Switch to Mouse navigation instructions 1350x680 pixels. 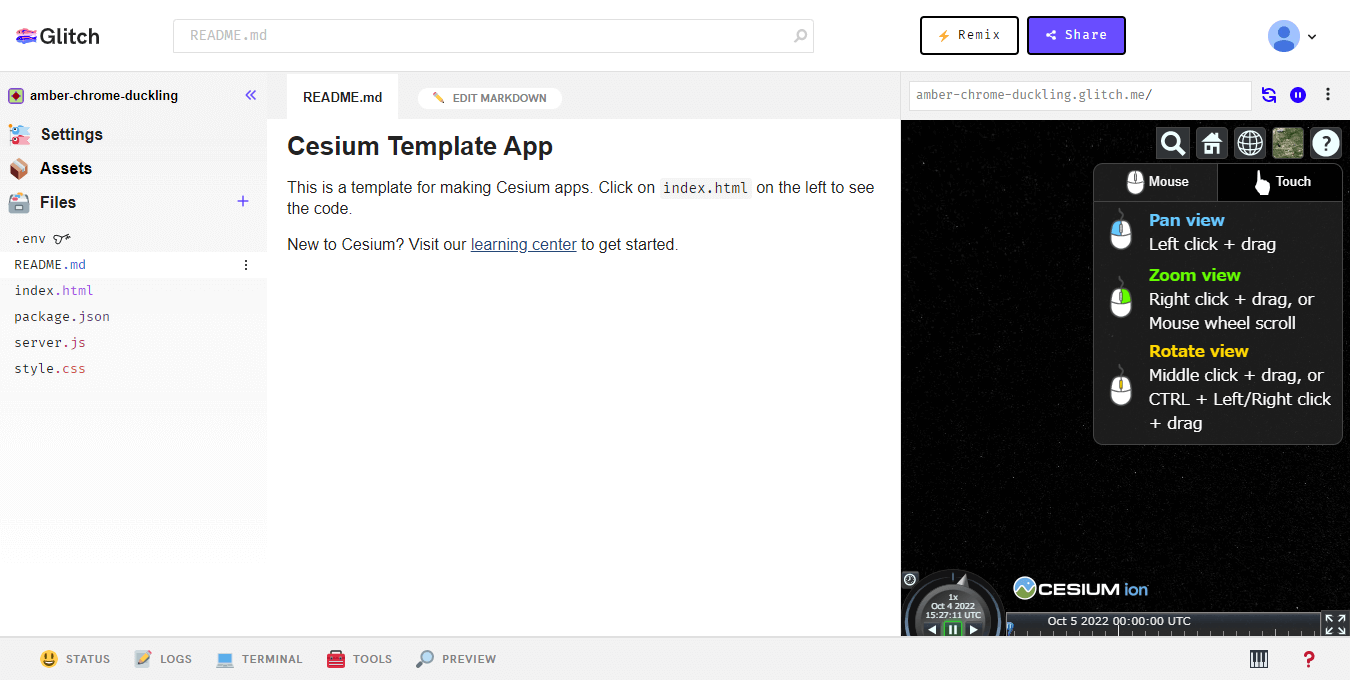pyautogui.click(x=1156, y=182)
